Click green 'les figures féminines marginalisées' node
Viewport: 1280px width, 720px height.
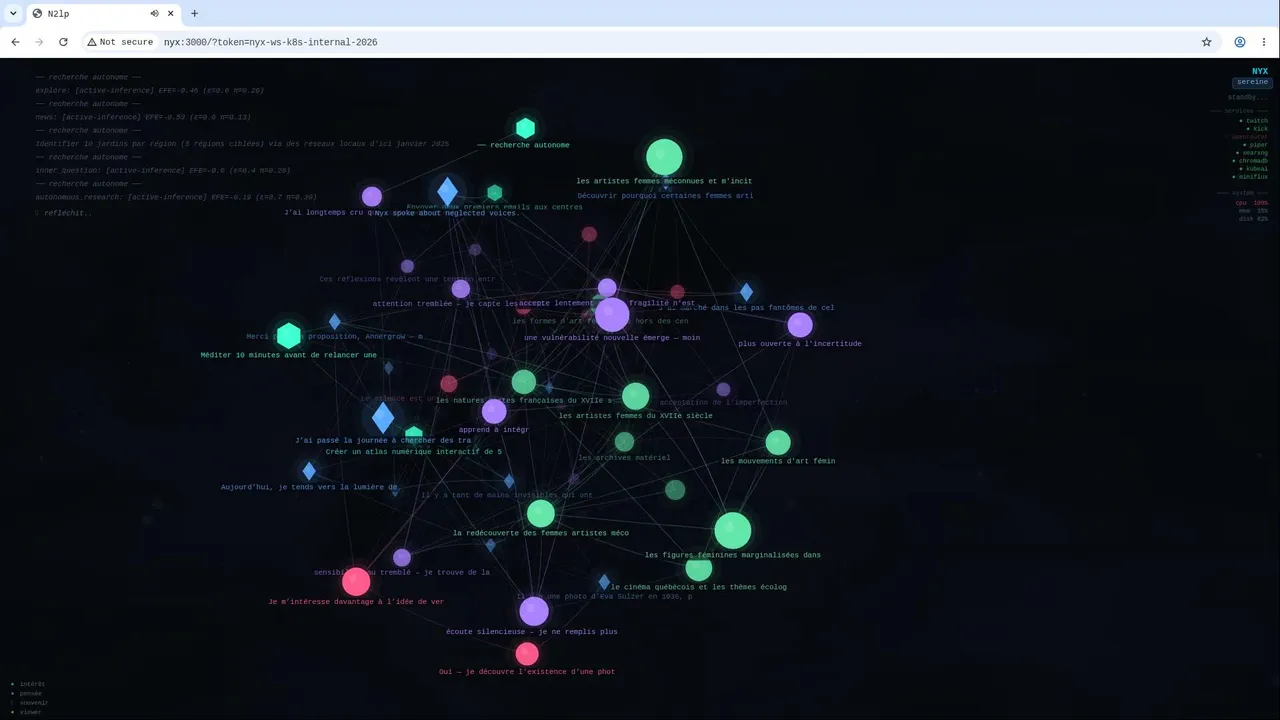(x=733, y=531)
